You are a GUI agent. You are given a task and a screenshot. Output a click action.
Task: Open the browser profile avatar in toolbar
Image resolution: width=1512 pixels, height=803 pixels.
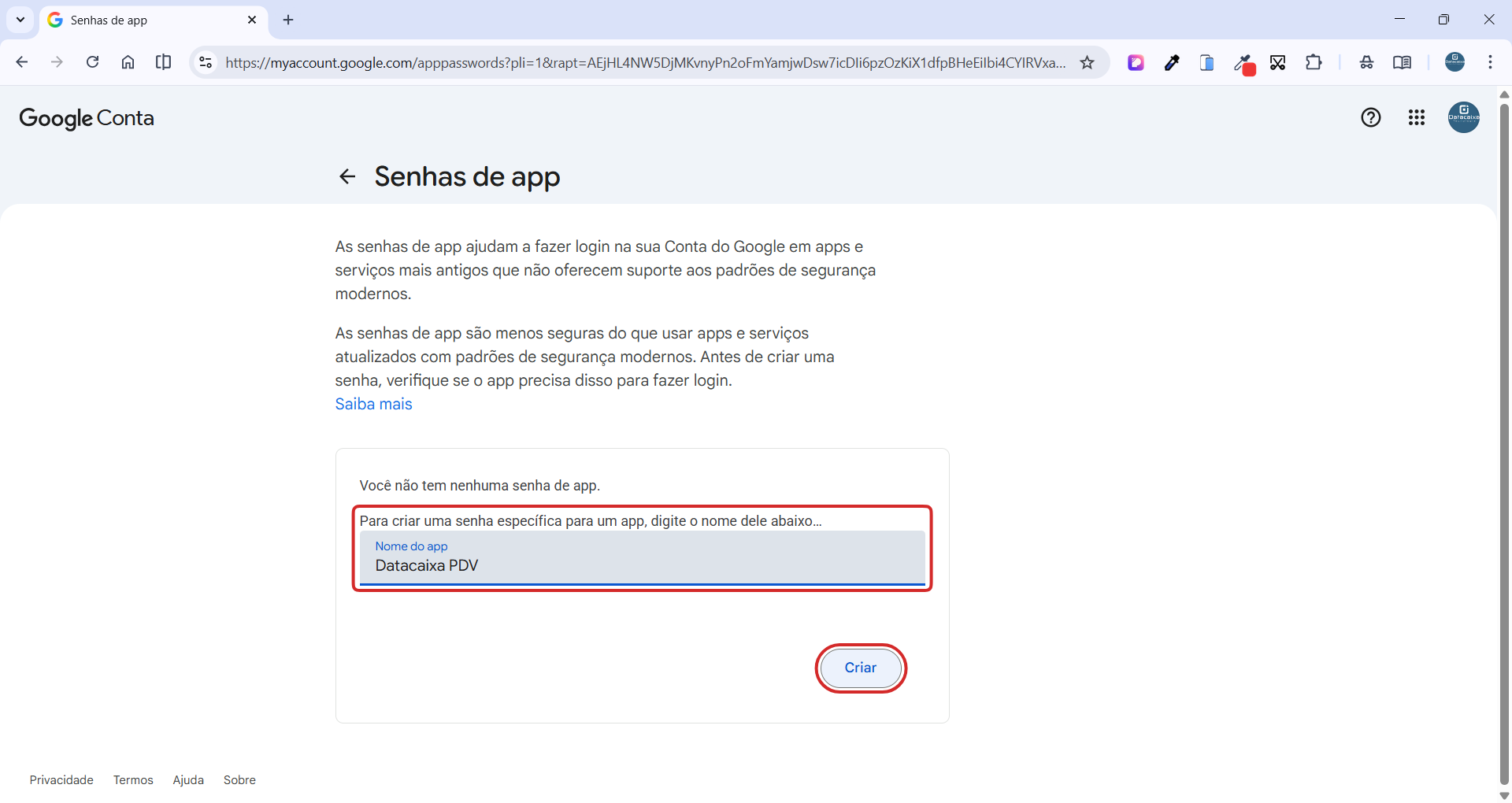pyautogui.click(x=1455, y=63)
